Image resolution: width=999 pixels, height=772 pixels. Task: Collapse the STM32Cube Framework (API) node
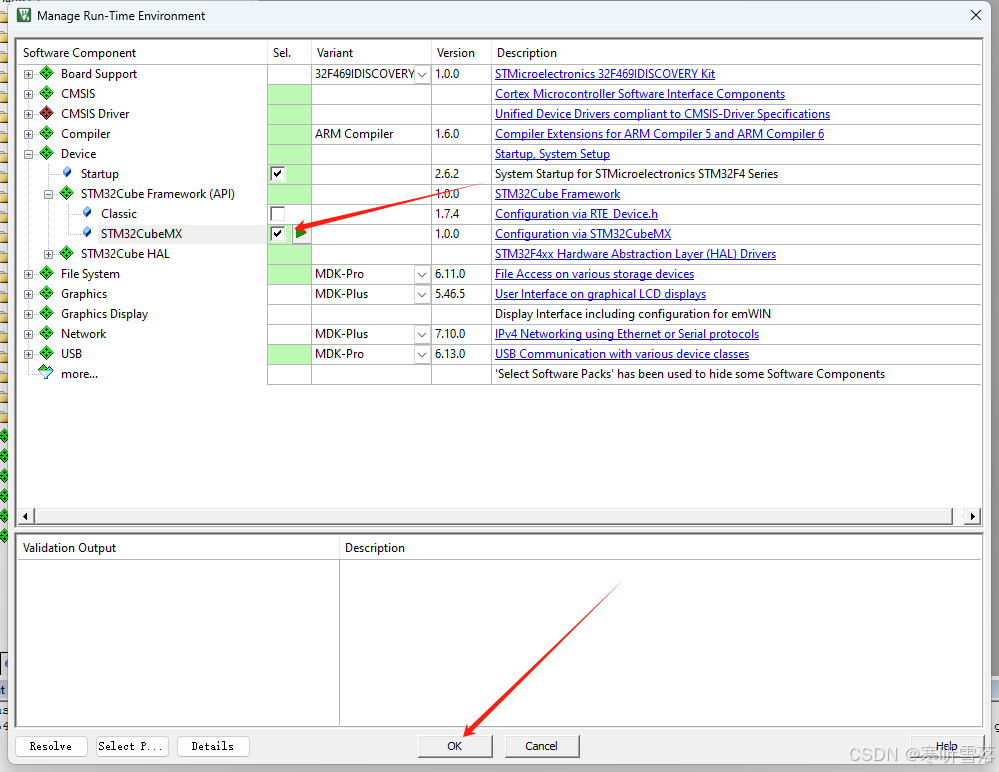click(x=48, y=194)
